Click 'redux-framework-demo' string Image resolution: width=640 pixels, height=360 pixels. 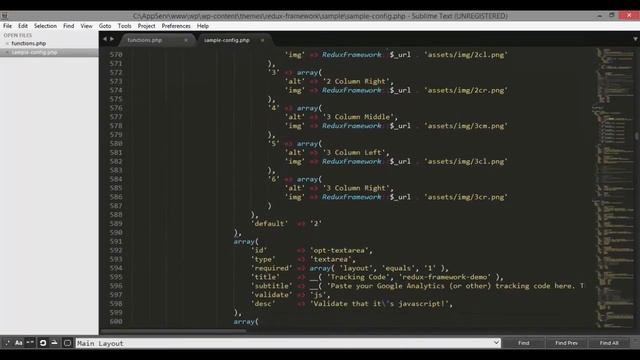pyautogui.click(x=444, y=277)
